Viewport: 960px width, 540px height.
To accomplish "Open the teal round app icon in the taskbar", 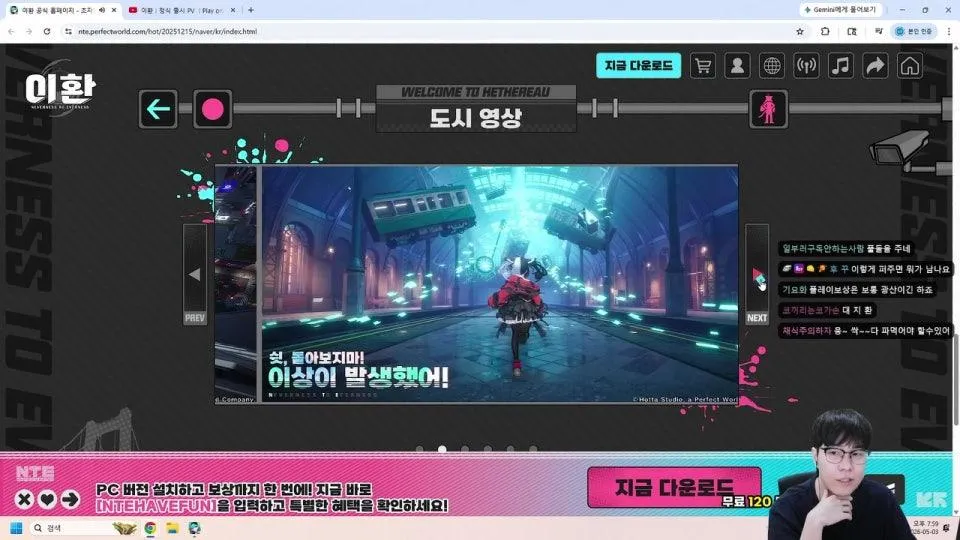I will 195,528.
